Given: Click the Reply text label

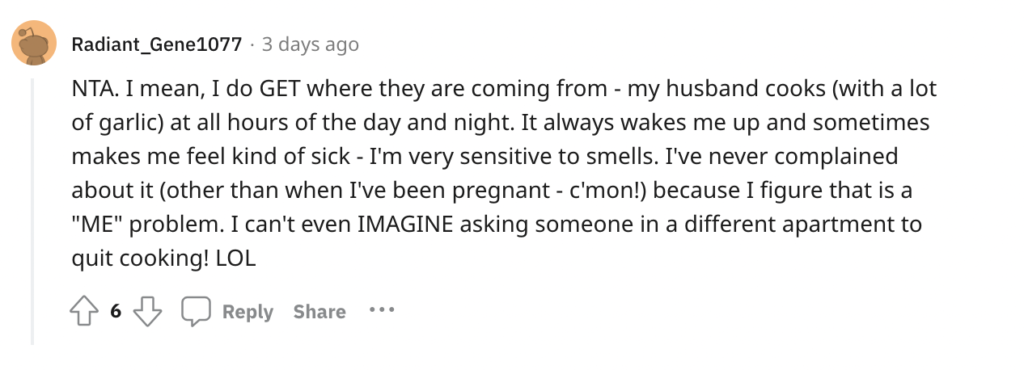Looking at the screenshot, I should (248, 312).
